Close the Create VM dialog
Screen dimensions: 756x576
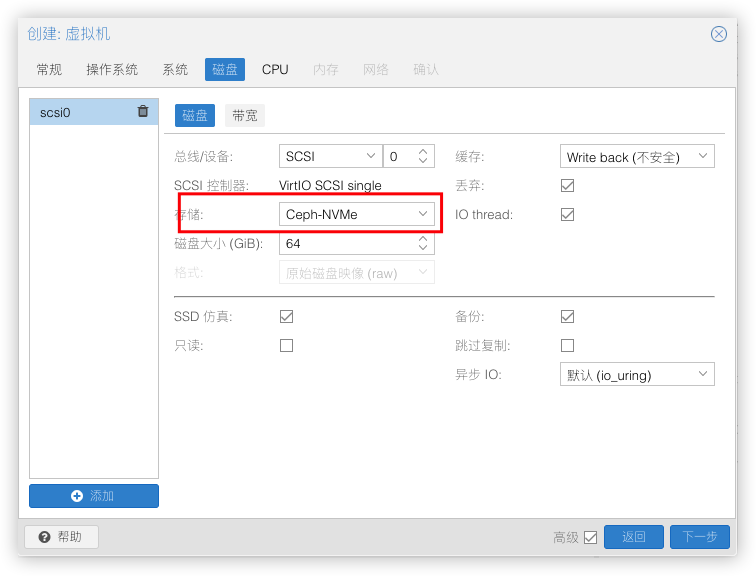[718, 34]
